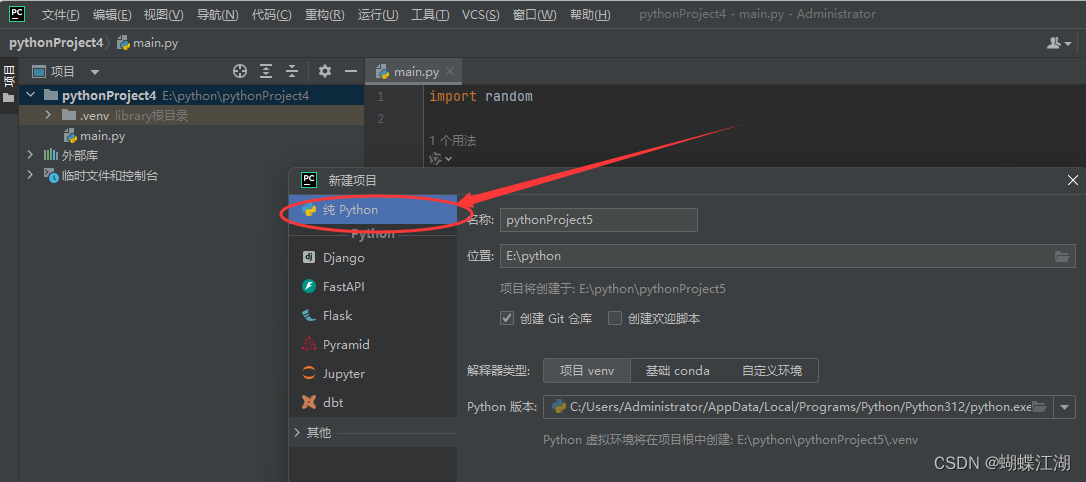The image size is (1086, 482).
Task: Click pythonProject4 breadcrumb in navigation bar
Action: pyautogui.click(x=55, y=43)
